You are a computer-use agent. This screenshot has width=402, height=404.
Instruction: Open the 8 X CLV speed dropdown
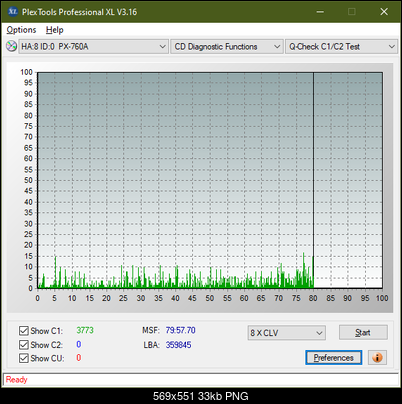click(287, 333)
